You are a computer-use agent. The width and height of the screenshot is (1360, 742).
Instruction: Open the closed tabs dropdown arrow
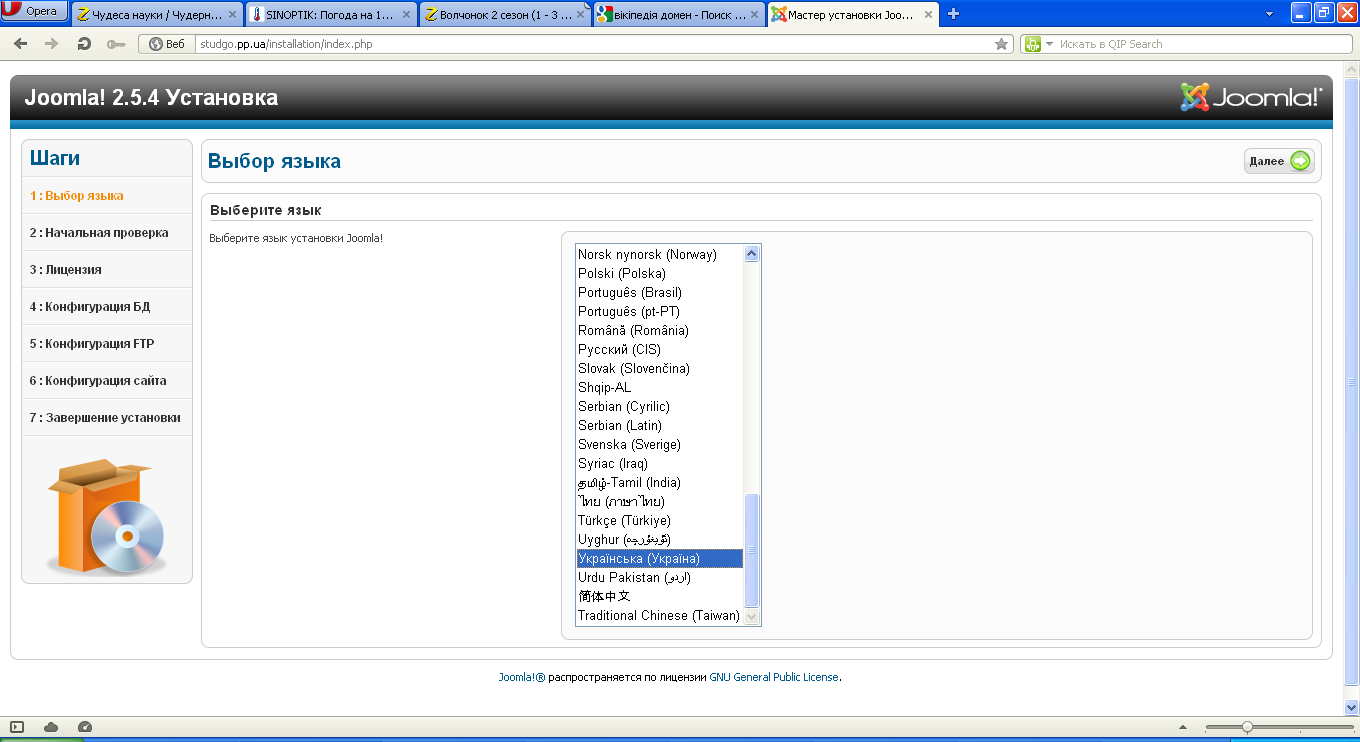(x=1269, y=14)
